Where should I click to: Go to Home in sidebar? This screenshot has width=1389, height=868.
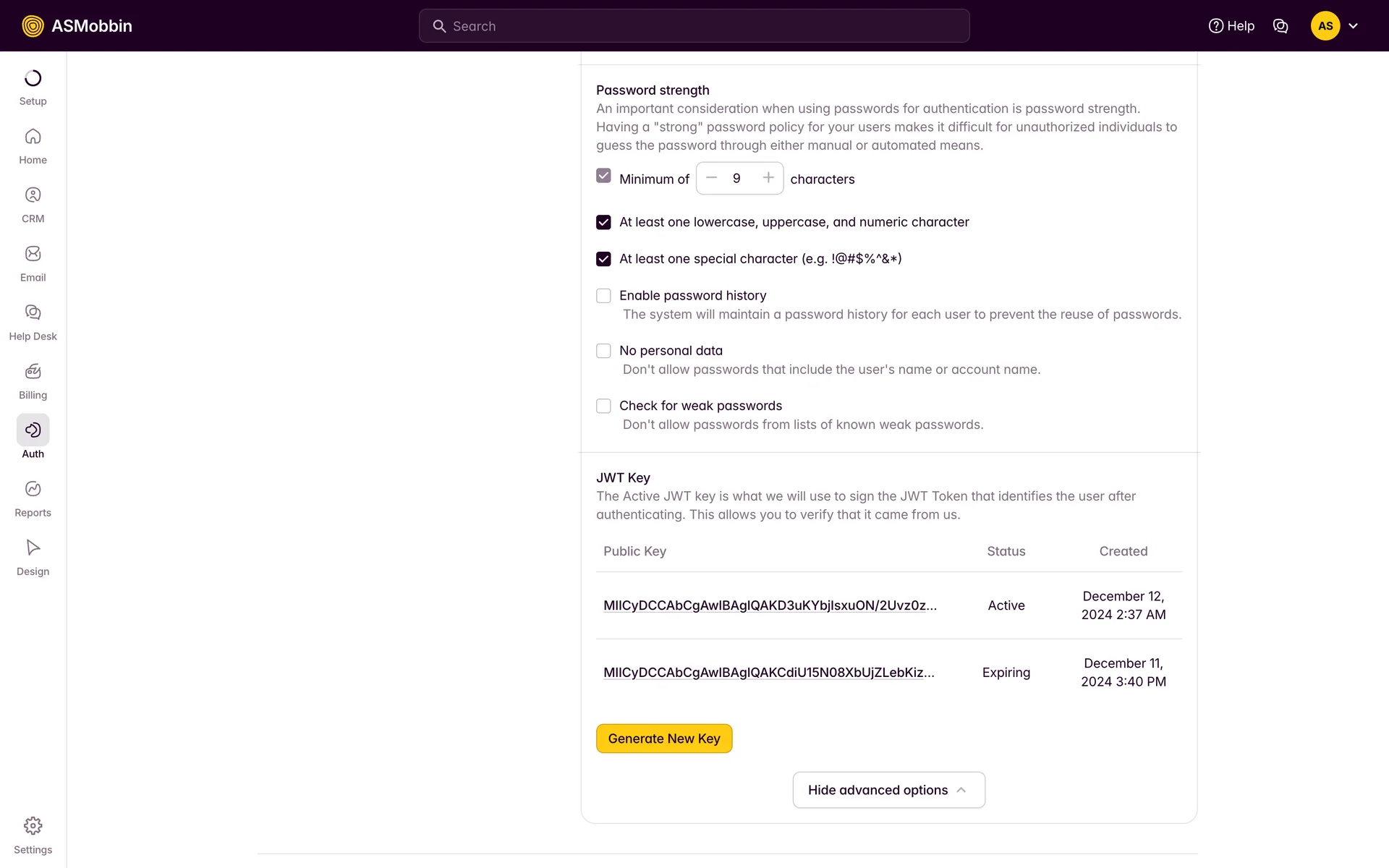point(33,137)
